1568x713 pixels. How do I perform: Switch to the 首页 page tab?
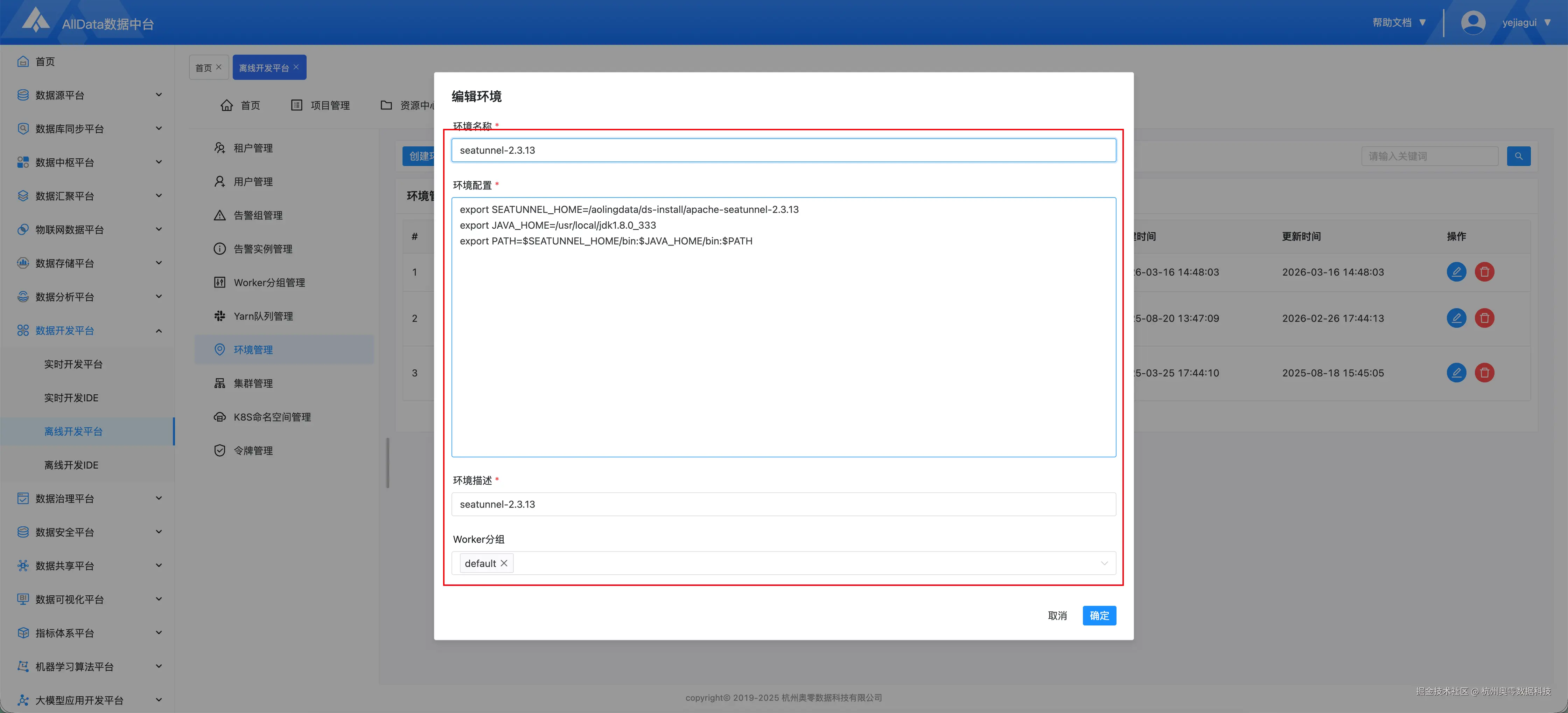point(203,68)
